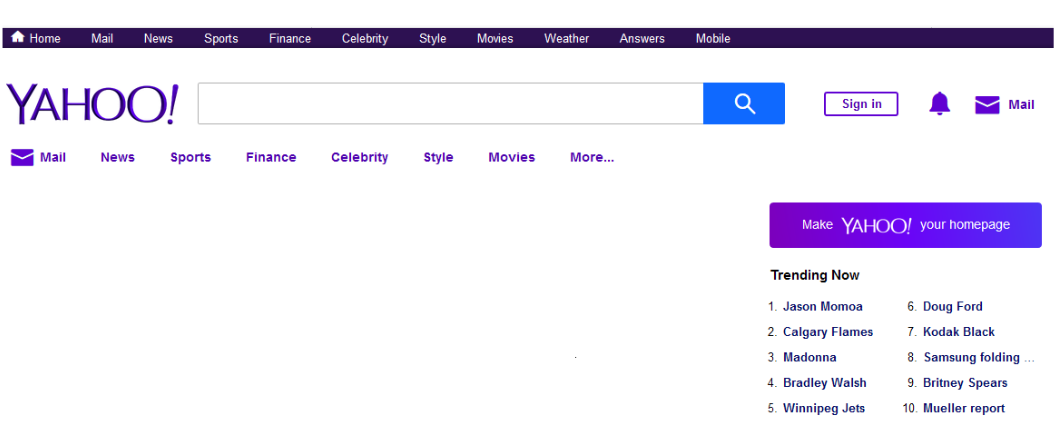Image resolution: width=1058 pixels, height=424 pixels.
Task: Open Celebrity in the top dark bar
Action: [364, 38]
